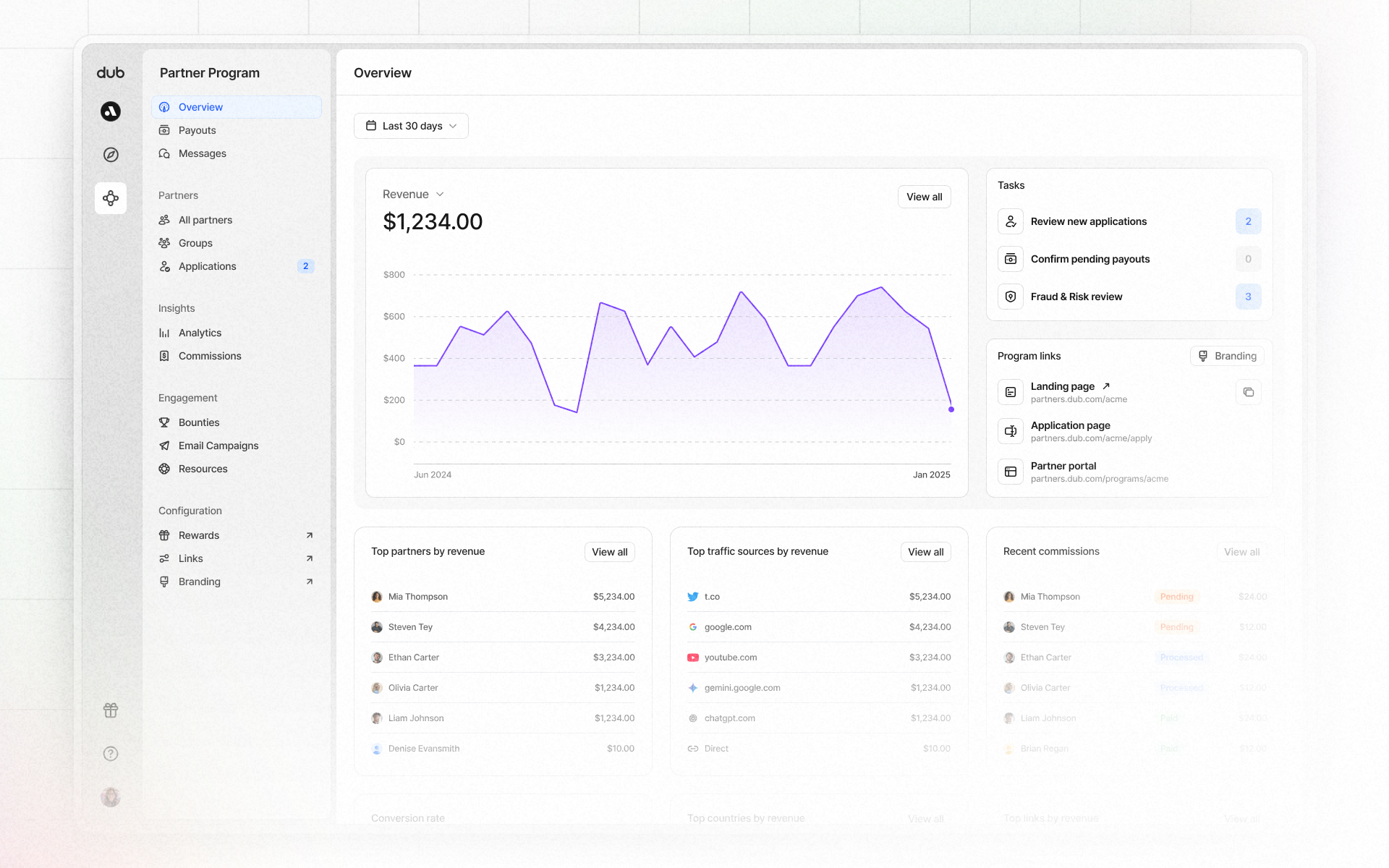Click the dub logo
The image size is (1389, 868).
[x=111, y=72]
